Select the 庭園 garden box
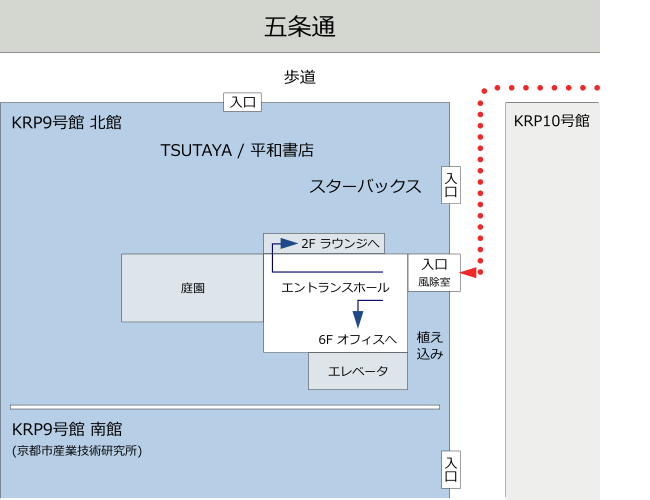650x500 pixels. coord(192,288)
